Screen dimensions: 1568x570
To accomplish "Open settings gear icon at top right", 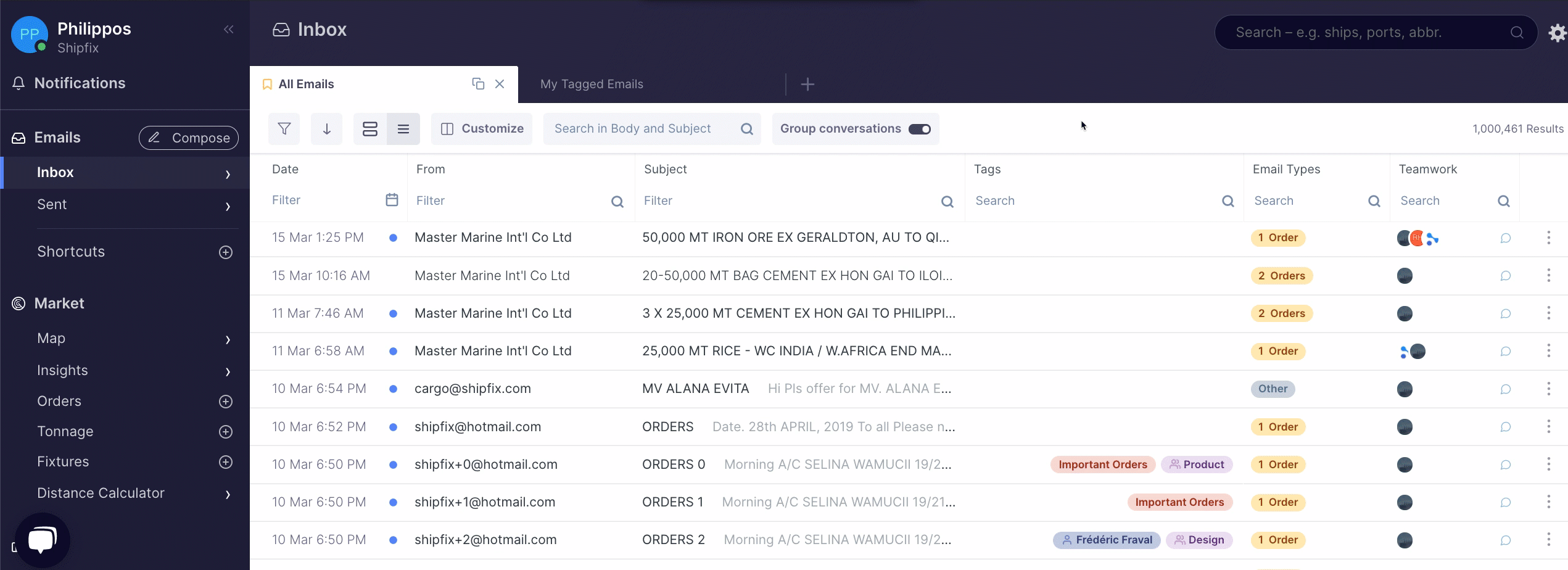I will [x=1557, y=33].
